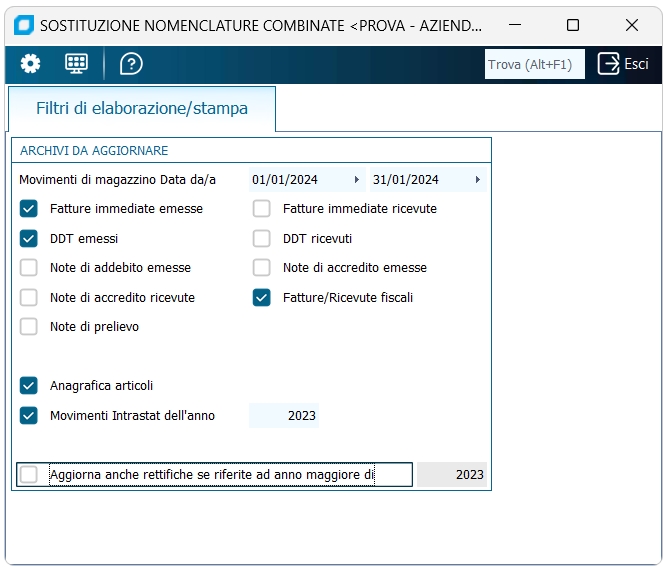Focus the Trova (Alt+F1) search field

point(534,64)
